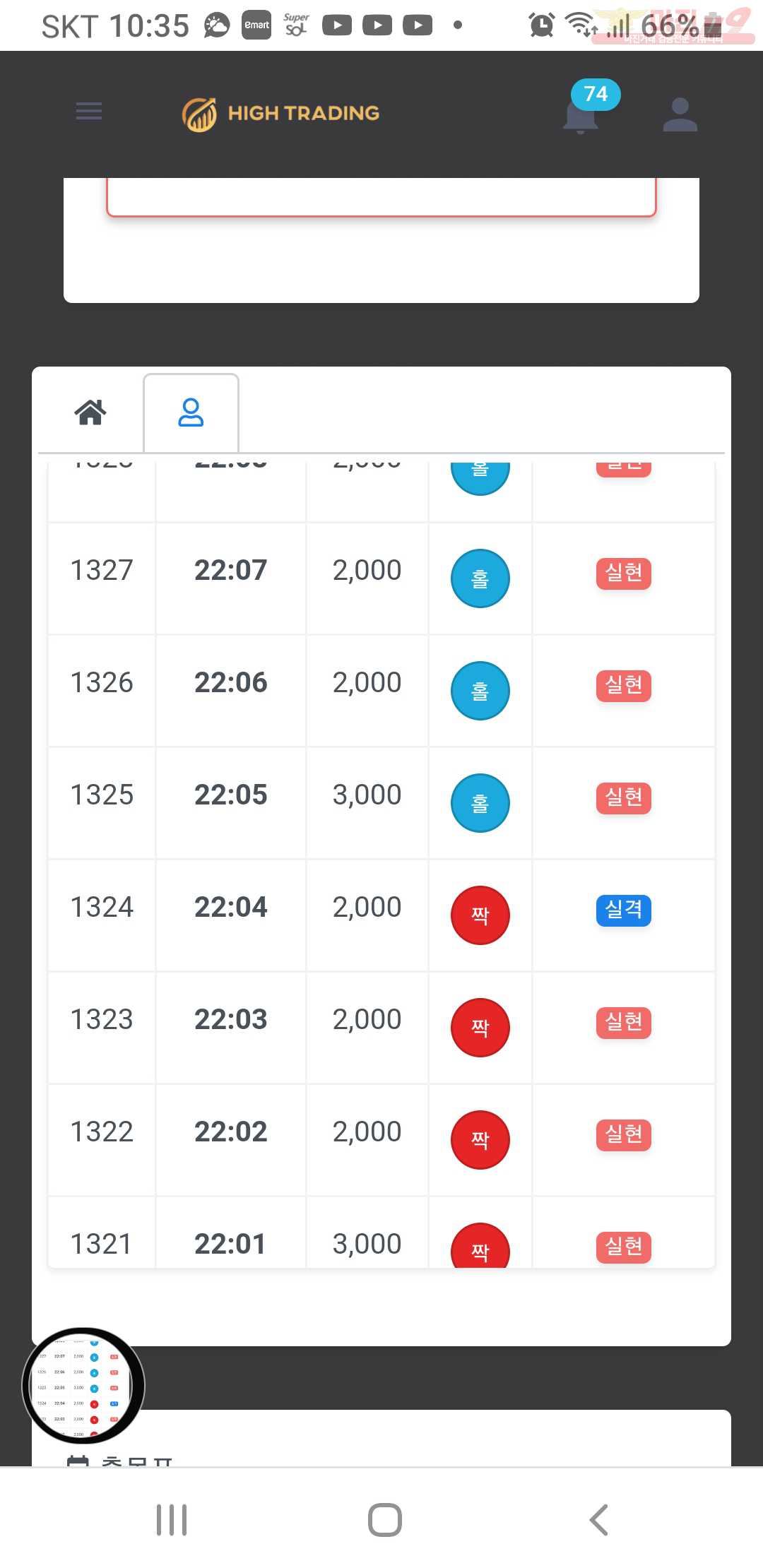763x1568 pixels.
Task: Select the user history tab
Action: pos(191,412)
